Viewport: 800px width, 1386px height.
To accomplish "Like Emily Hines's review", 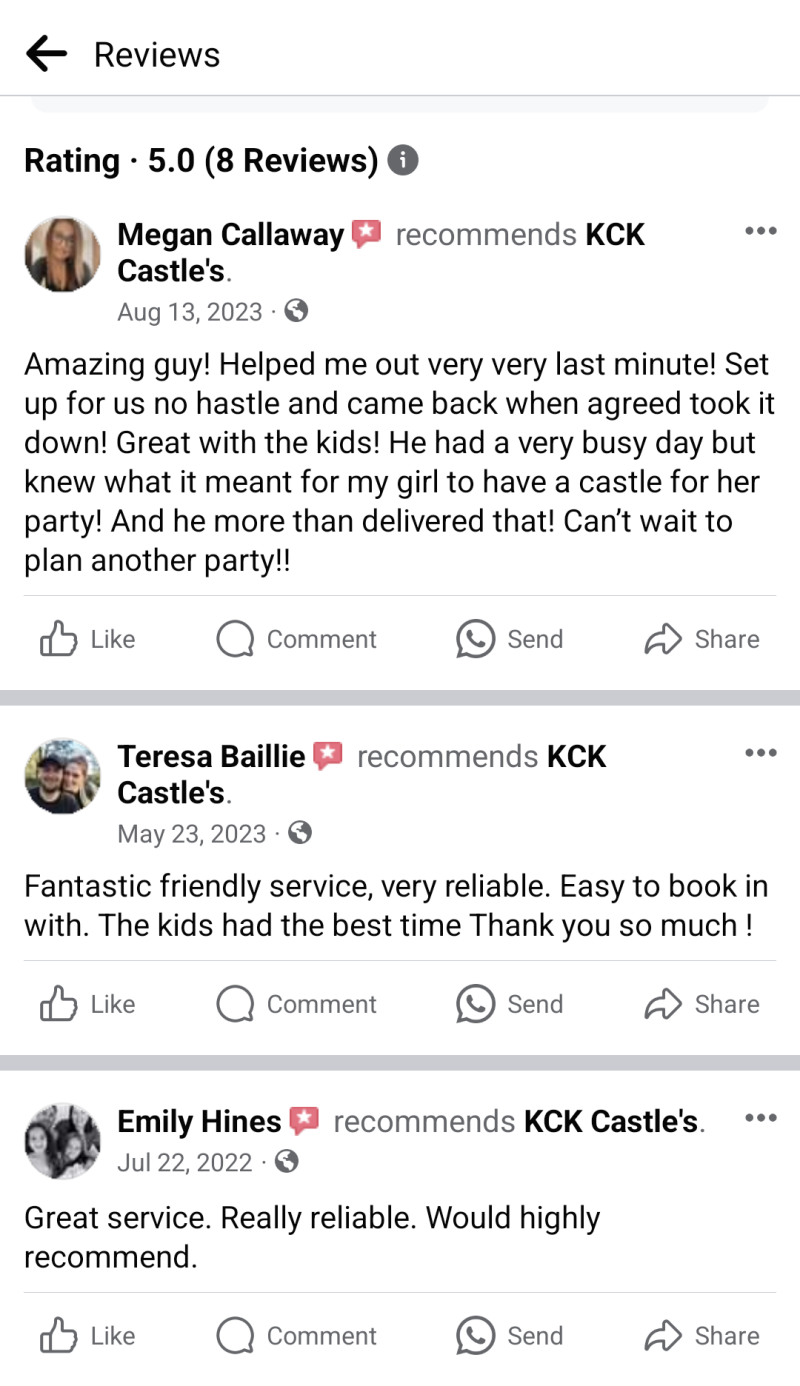I will pos(87,1336).
